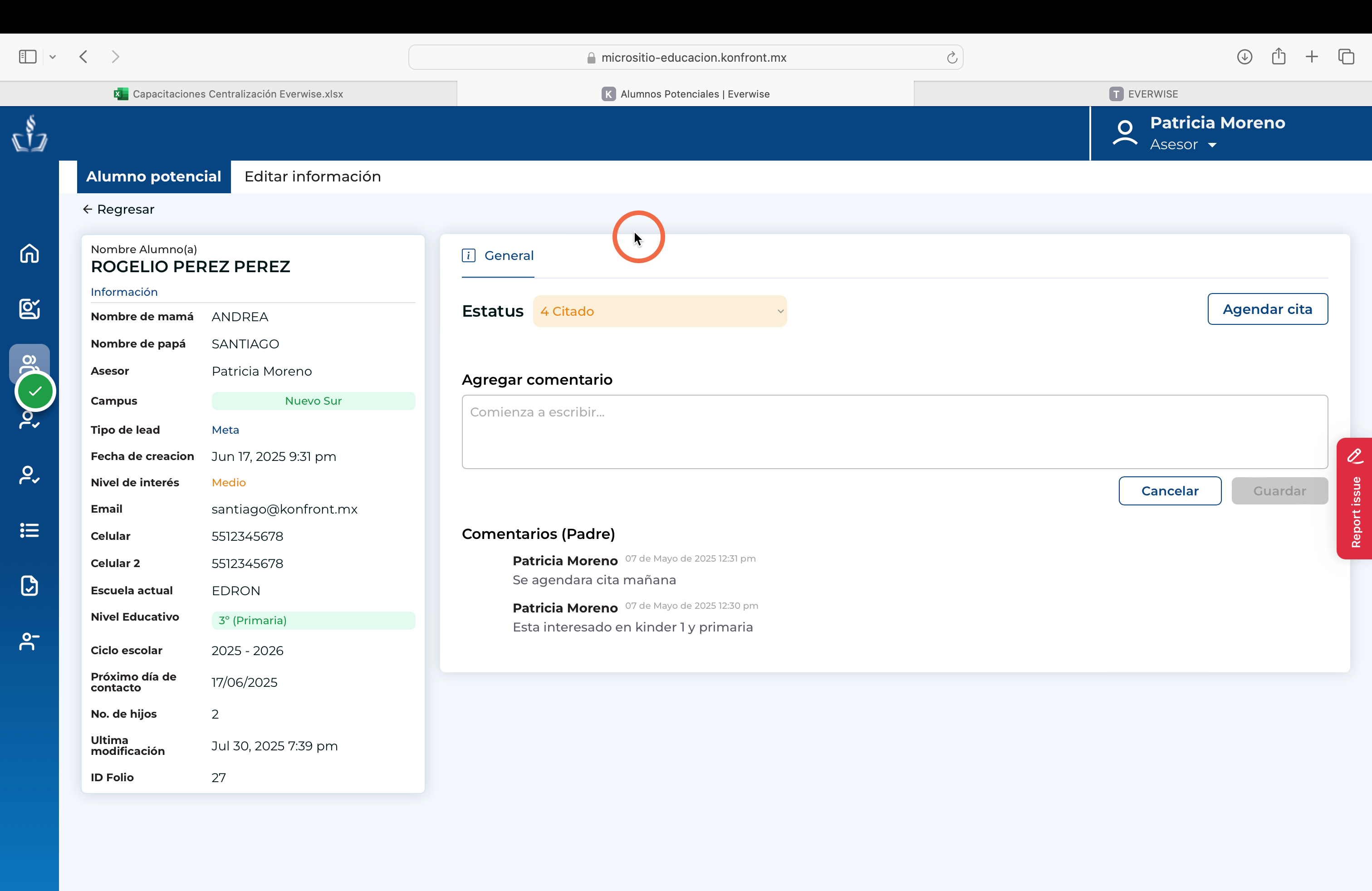Go forward with Safari's forward arrow

[x=115, y=56]
